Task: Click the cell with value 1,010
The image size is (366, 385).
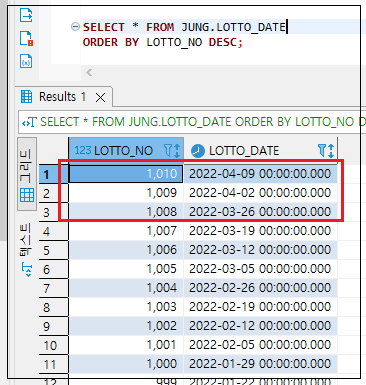Action: click(126, 174)
